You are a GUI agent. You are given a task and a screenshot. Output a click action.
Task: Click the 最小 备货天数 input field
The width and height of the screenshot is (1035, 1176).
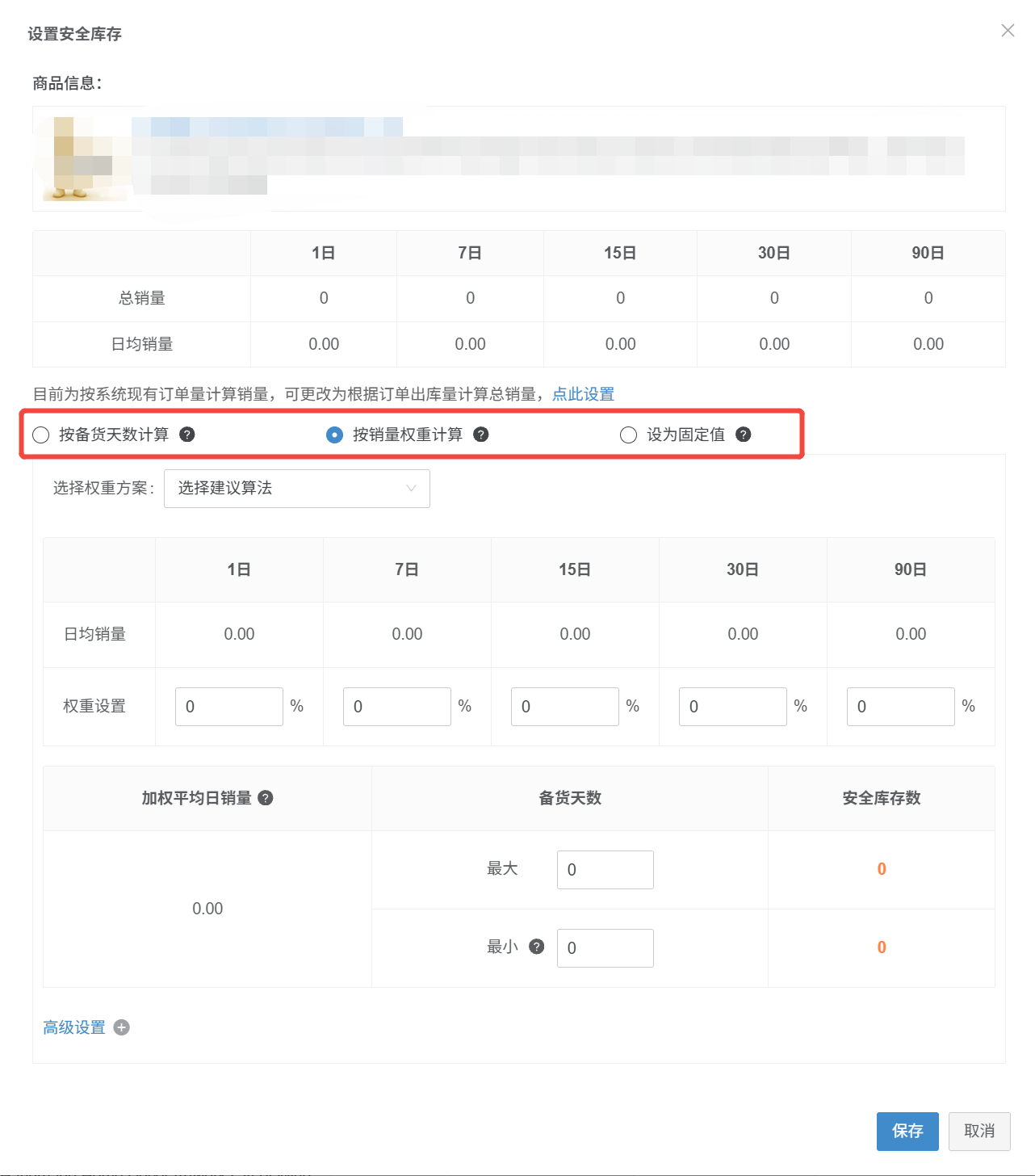605,948
